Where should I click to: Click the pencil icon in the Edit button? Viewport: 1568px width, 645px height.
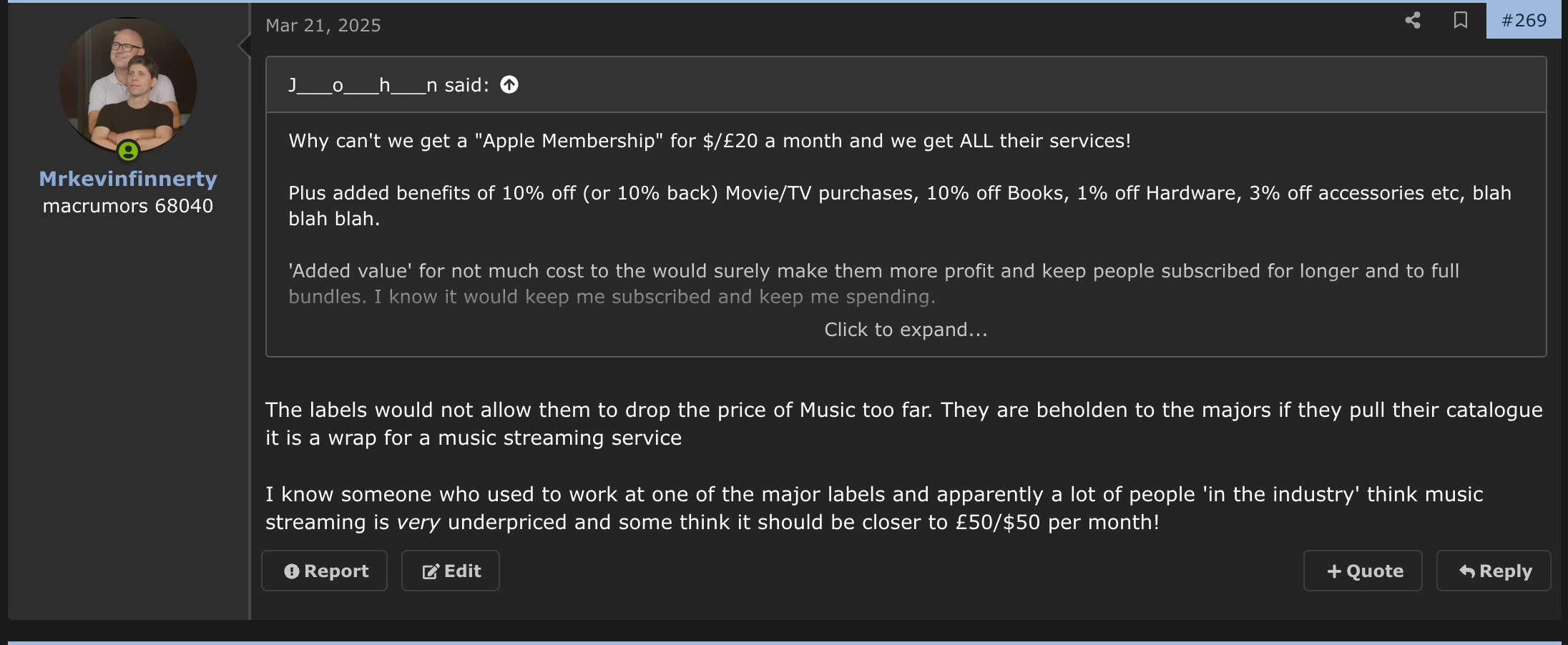[431, 571]
